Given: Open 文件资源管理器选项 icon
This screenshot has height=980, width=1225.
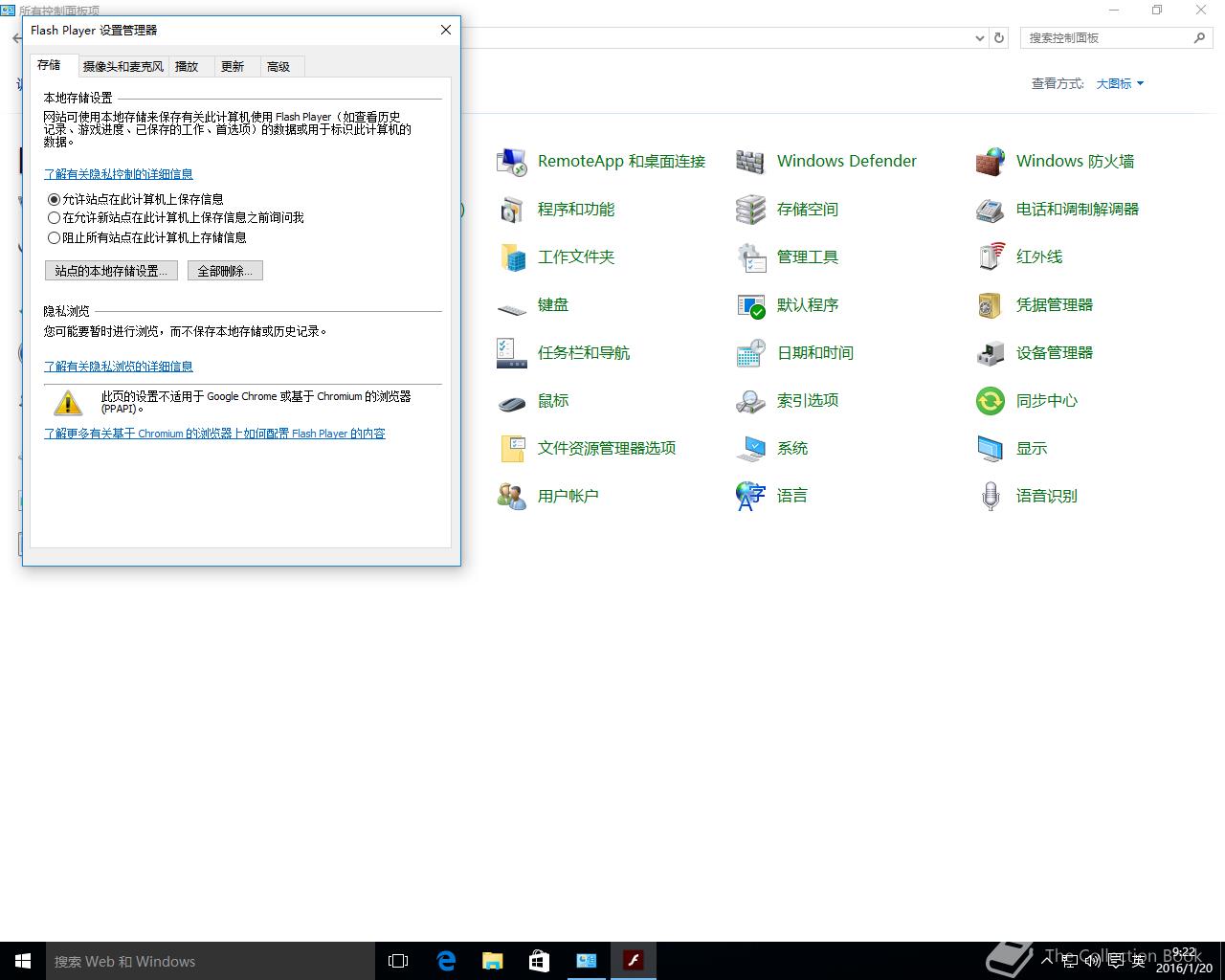Looking at the screenshot, I should pyautogui.click(x=512, y=449).
